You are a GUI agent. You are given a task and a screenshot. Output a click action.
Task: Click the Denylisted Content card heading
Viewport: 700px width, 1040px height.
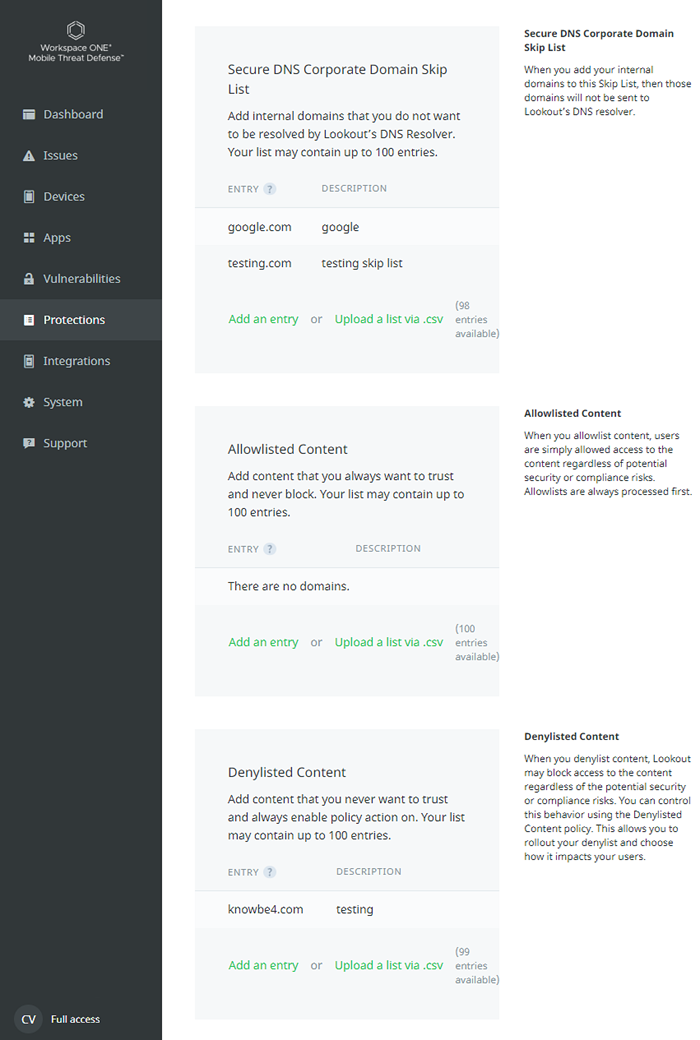pos(287,772)
